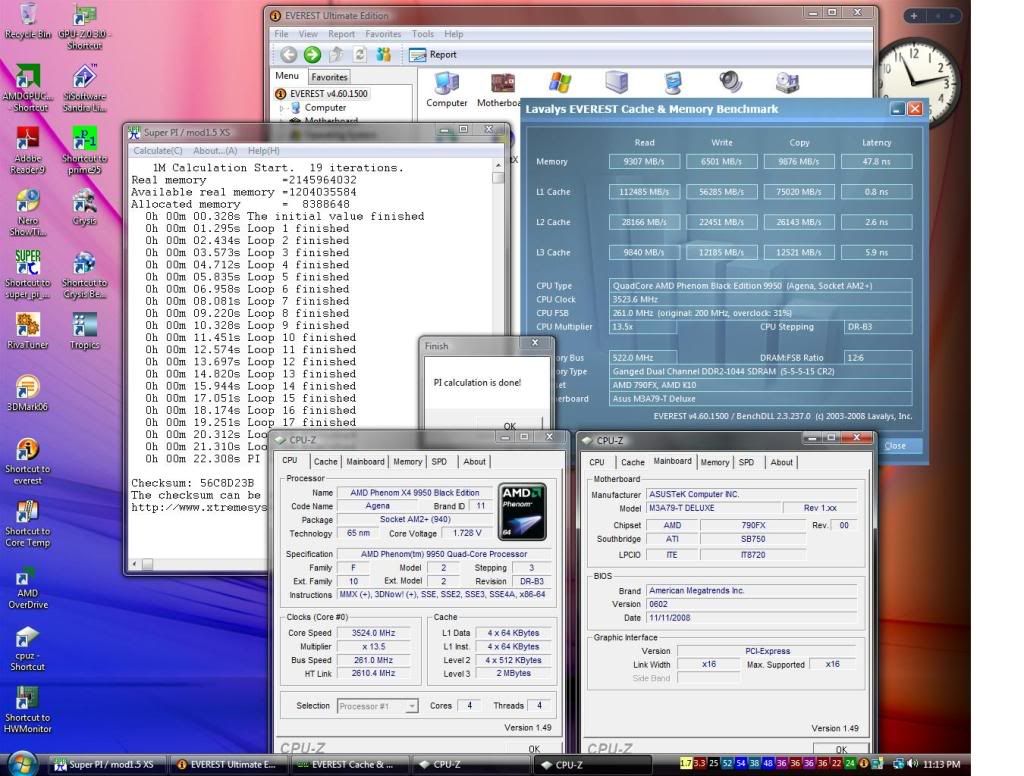
Task: Select the Shortcut to HWMonitor icon
Action: [27, 710]
